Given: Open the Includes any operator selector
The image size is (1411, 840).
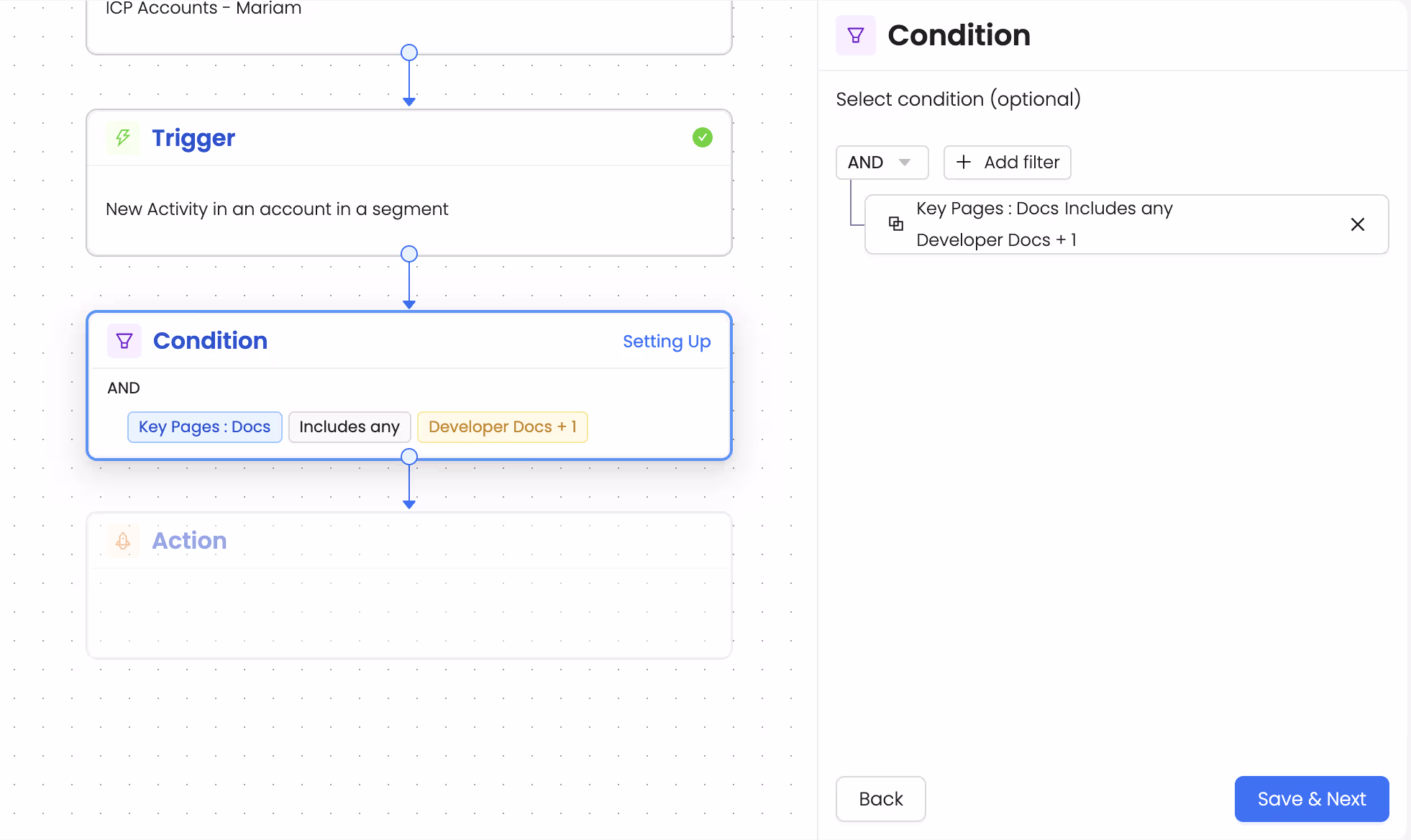Looking at the screenshot, I should tap(350, 426).
